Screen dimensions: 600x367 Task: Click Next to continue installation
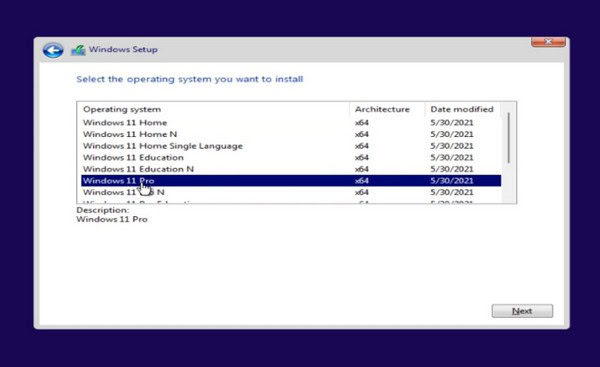[522, 311]
